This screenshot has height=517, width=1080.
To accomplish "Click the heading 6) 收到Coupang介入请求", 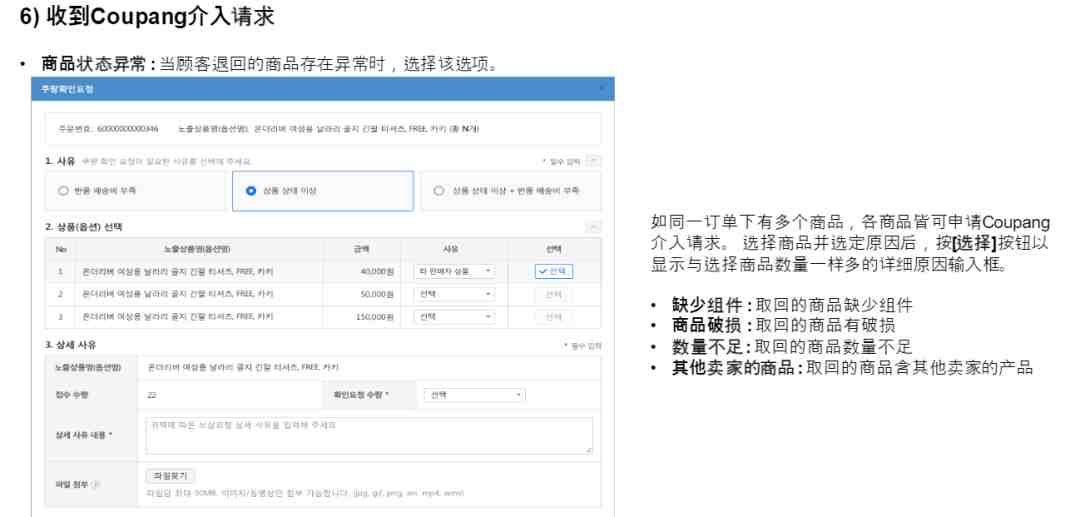I will coord(147,17).
